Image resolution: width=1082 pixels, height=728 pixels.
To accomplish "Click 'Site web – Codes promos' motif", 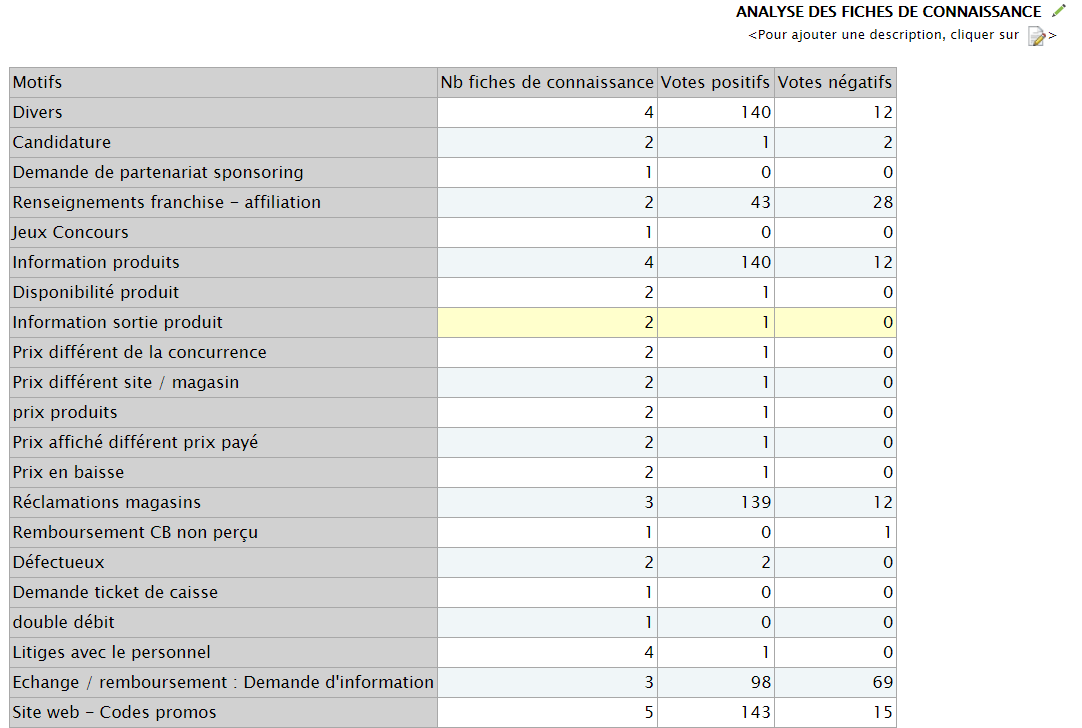I will point(115,712).
